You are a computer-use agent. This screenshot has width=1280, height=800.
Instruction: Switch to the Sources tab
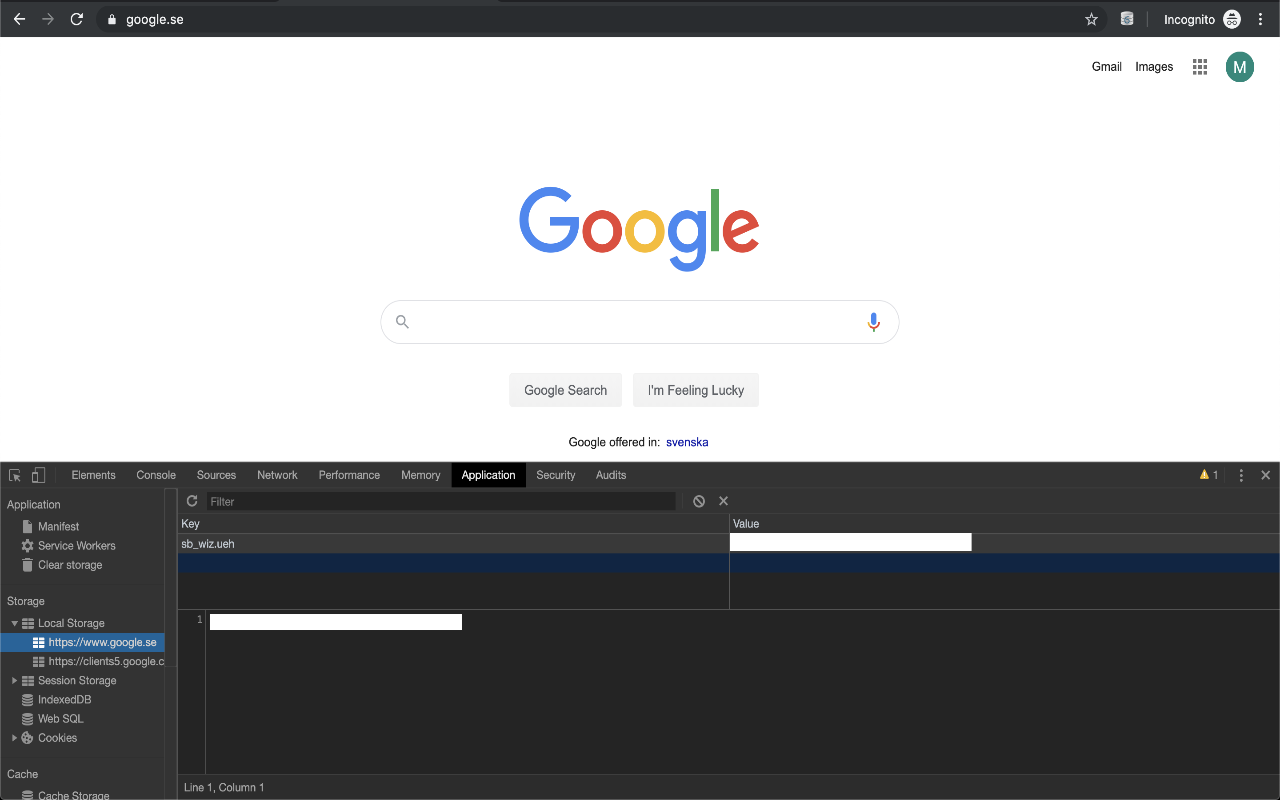(x=216, y=475)
